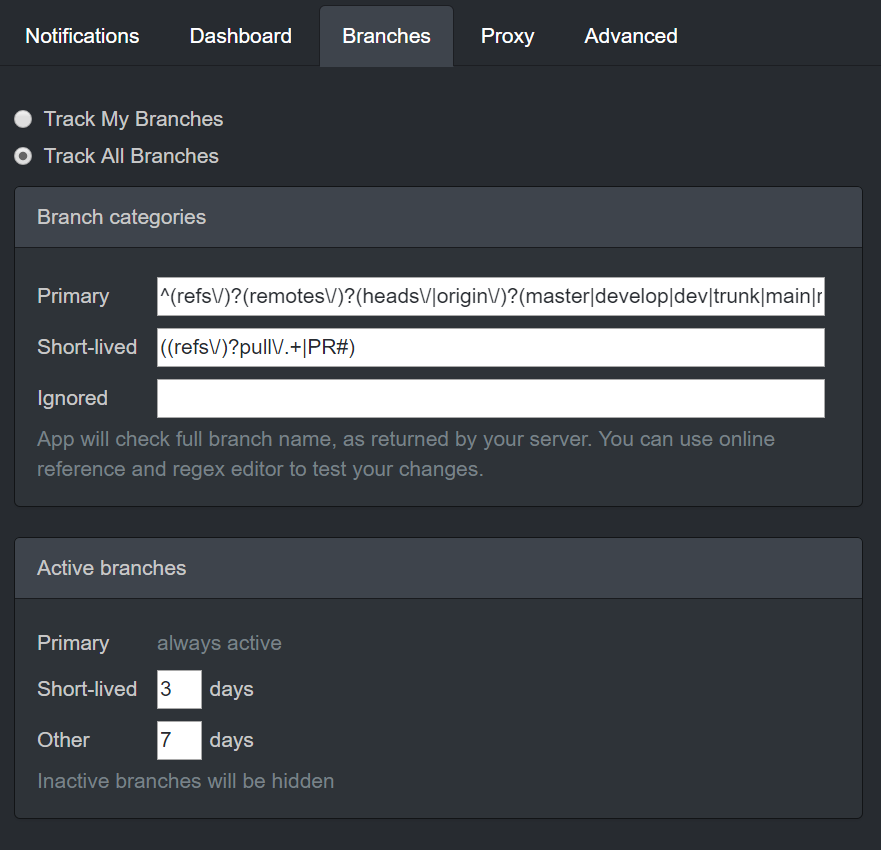The width and height of the screenshot is (881, 850).
Task: Switch to the Dashboard tab
Action: 240,36
